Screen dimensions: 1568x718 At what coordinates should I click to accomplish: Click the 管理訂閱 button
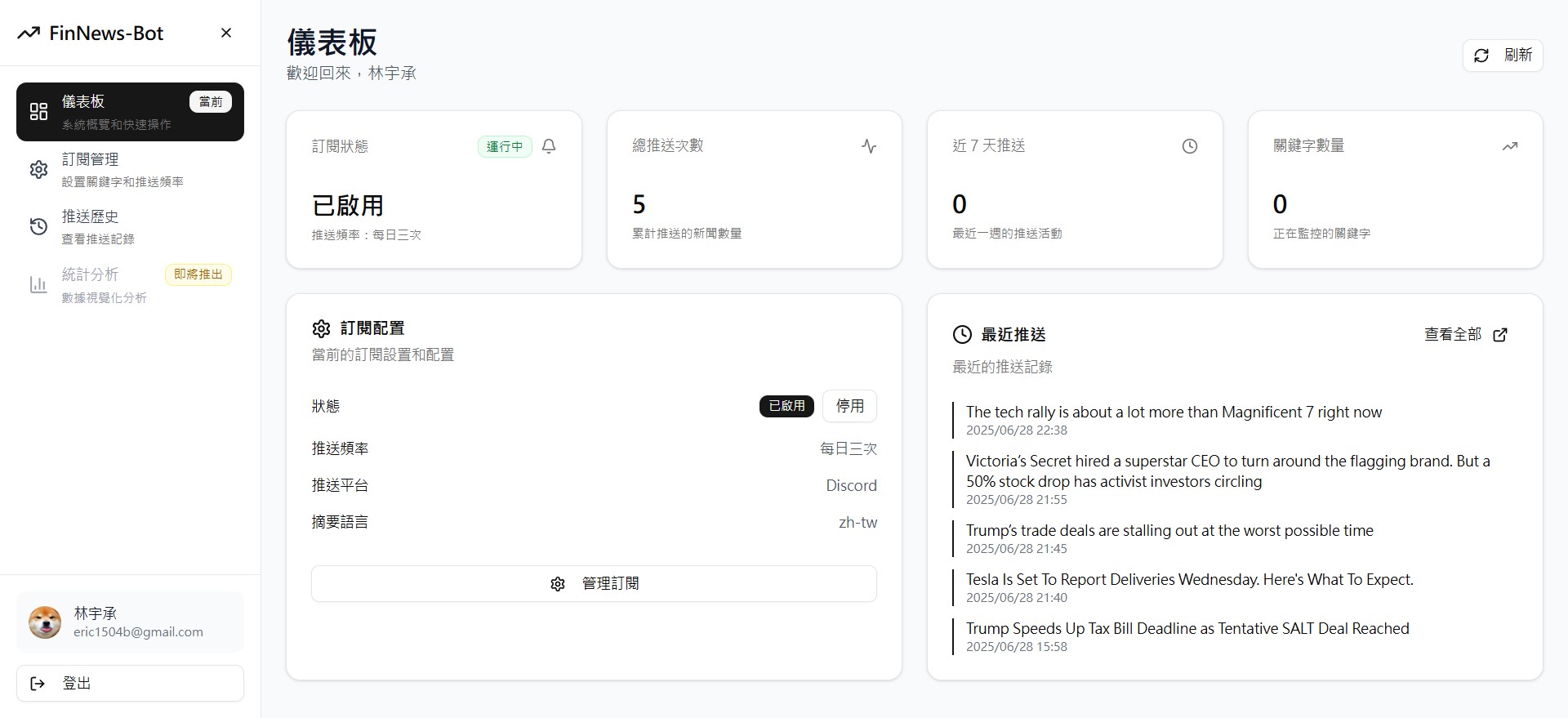coord(594,584)
